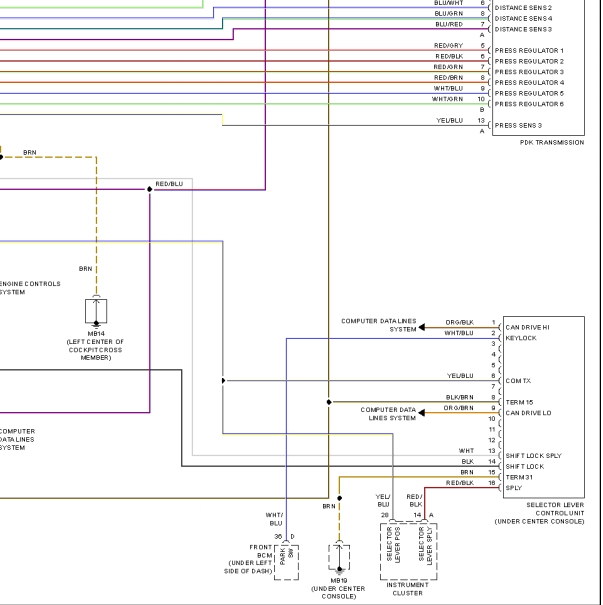Screen dimensions: 603x605
Task: Click the ORG/BLK wire label
Action: tap(459, 323)
